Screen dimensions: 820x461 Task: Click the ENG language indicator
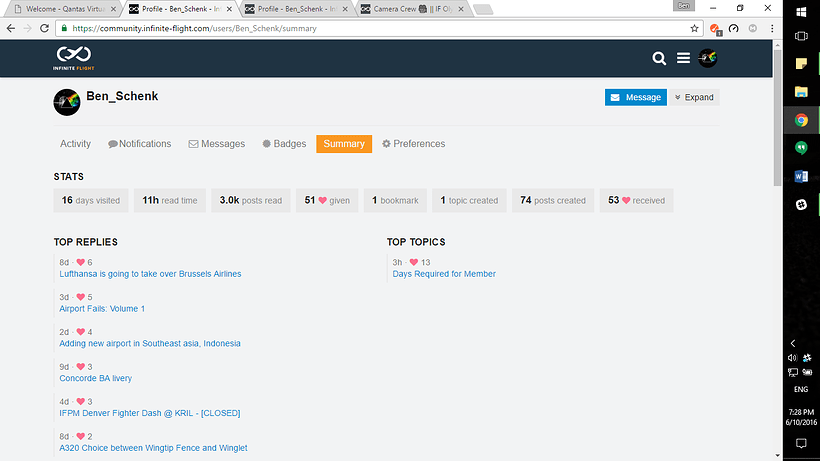click(x=801, y=389)
